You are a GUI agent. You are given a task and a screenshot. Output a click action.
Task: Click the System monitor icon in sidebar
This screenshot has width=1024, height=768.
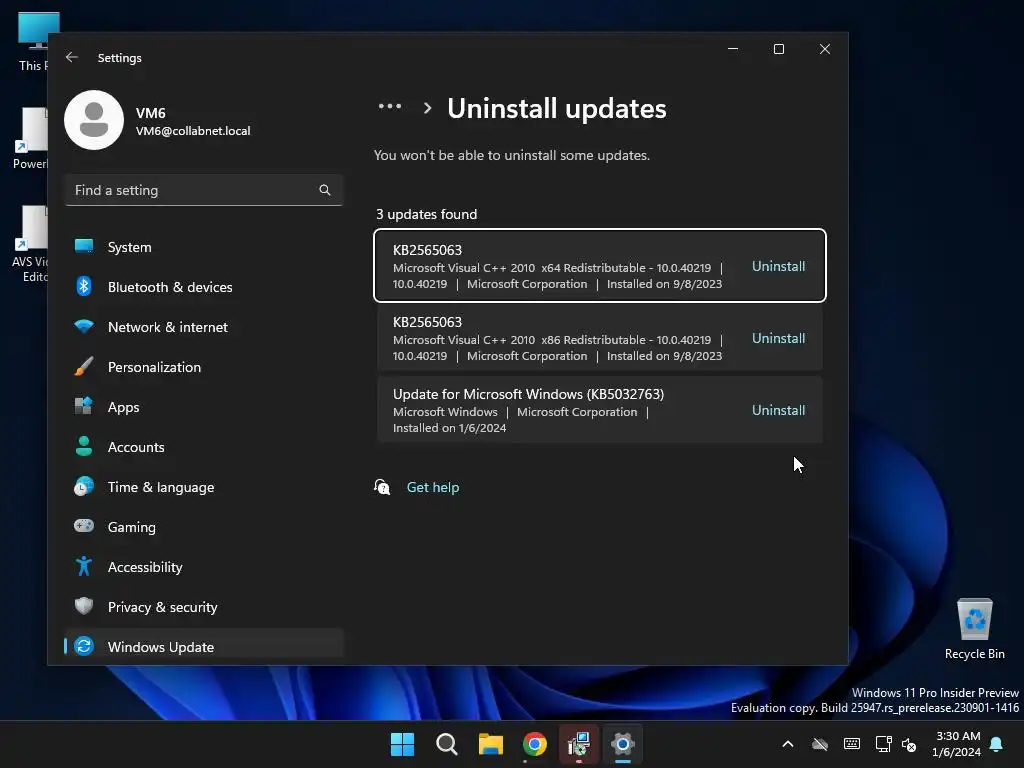pos(84,246)
